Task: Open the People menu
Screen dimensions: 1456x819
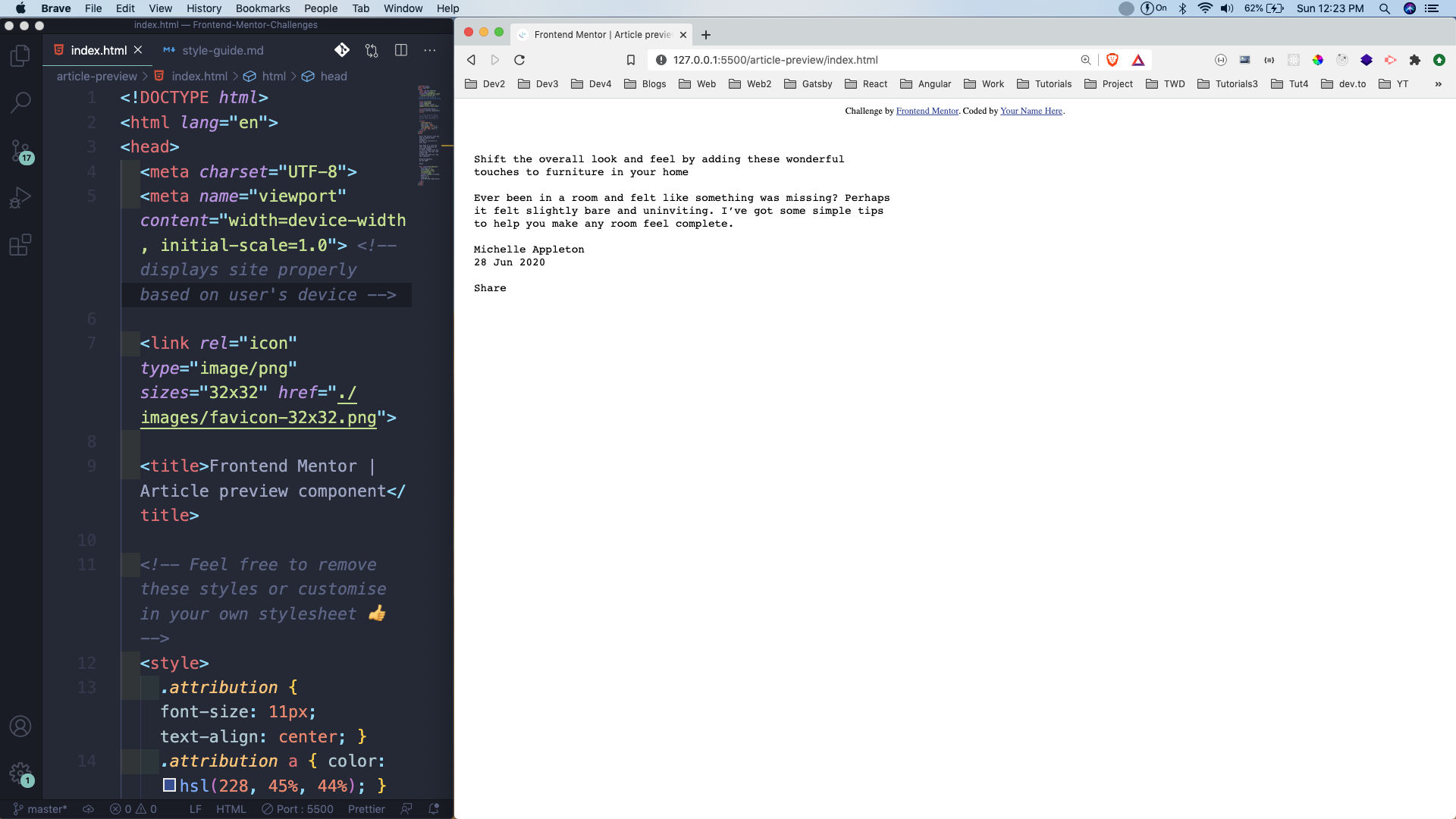Action: pyautogui.click(x=321, y=8)
